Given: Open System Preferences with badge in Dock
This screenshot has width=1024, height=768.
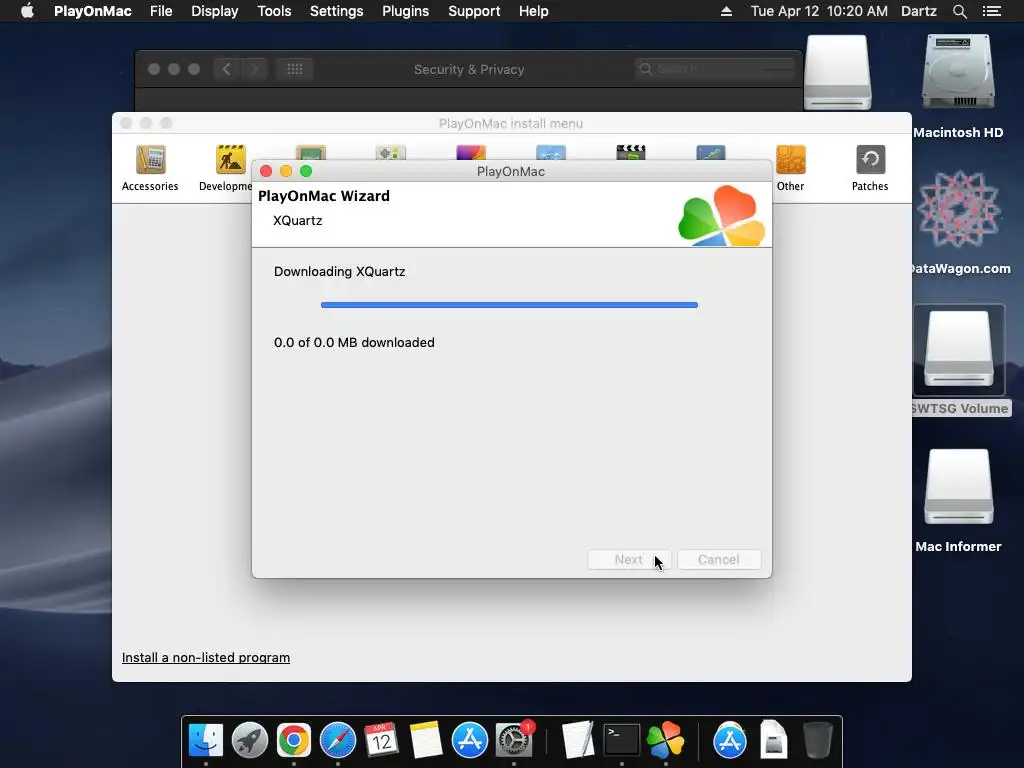Looking at the screenshot, I should pos(515,741).
